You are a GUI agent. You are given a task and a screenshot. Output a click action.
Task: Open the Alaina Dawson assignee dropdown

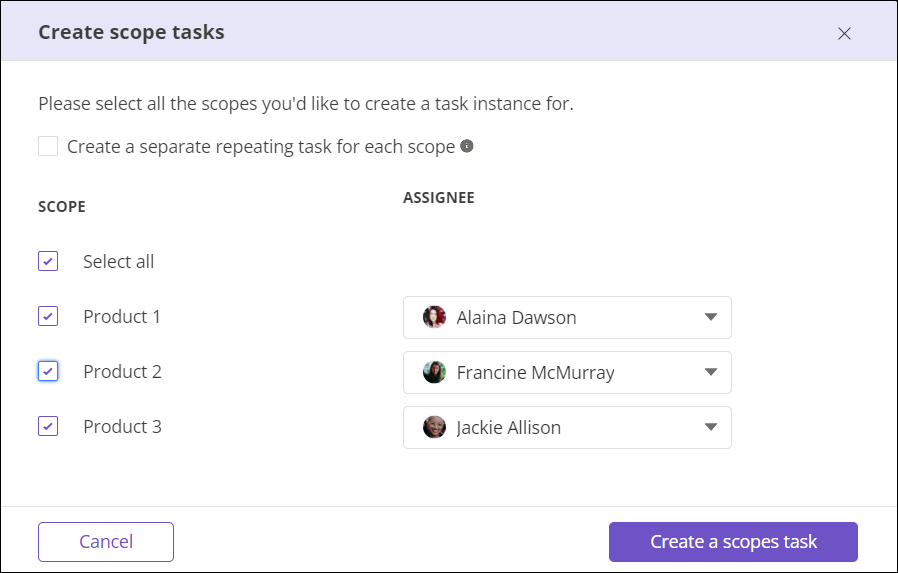[567, 317]
